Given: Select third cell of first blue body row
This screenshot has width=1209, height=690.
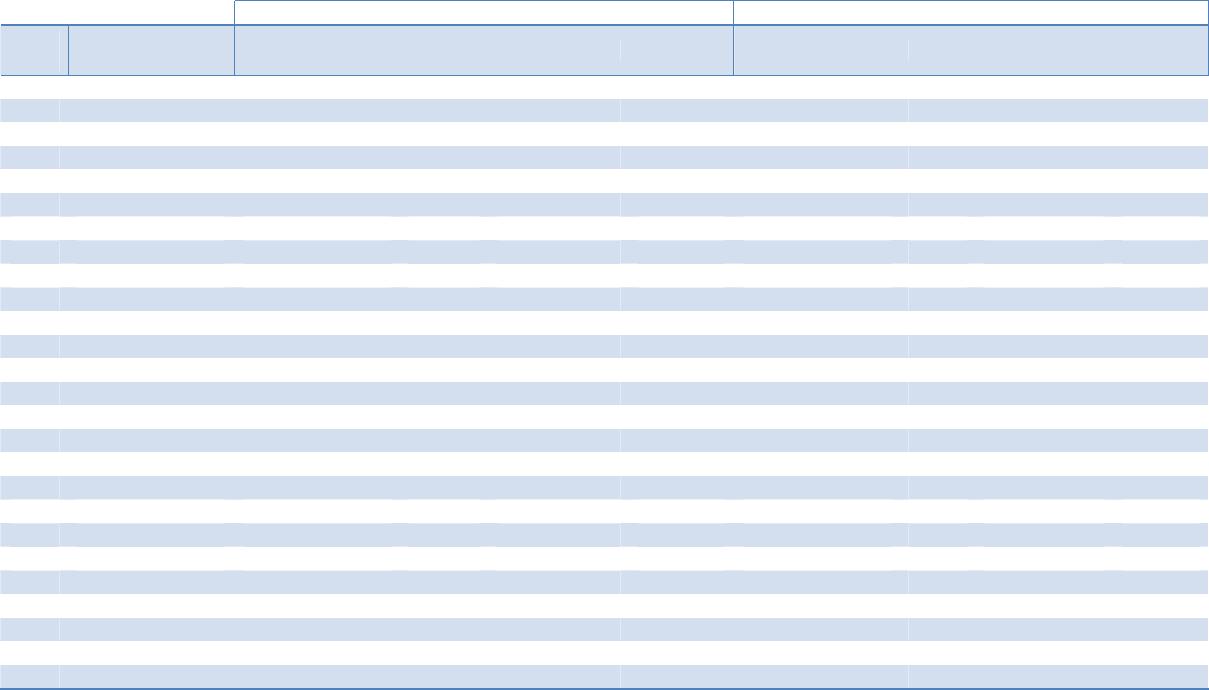Looking at the screenshot, I should pos(764,110).
